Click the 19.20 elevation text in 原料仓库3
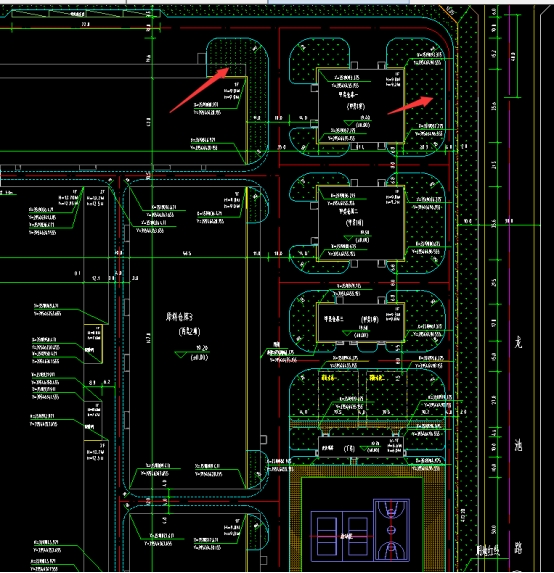The height and width of the screenshot is (573, 554). [x=202, y=348]
